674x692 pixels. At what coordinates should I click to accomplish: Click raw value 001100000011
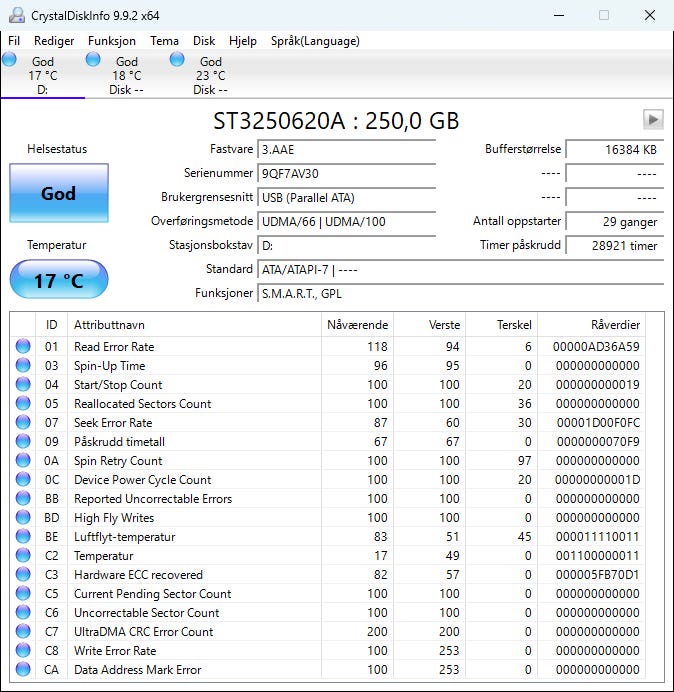pyautogui.click(x=597, y=555)
